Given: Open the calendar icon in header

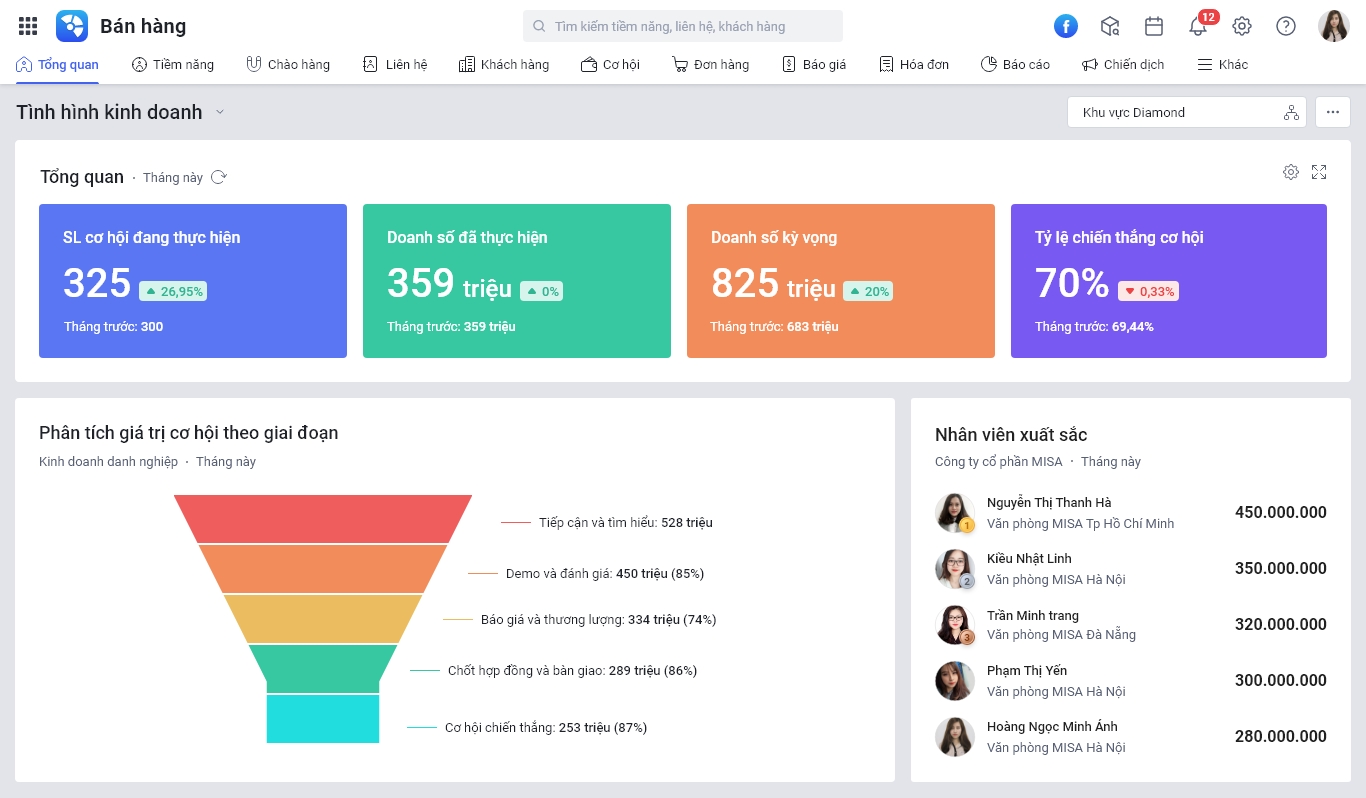Looking at the screenshot, I should pos(1154,26).
